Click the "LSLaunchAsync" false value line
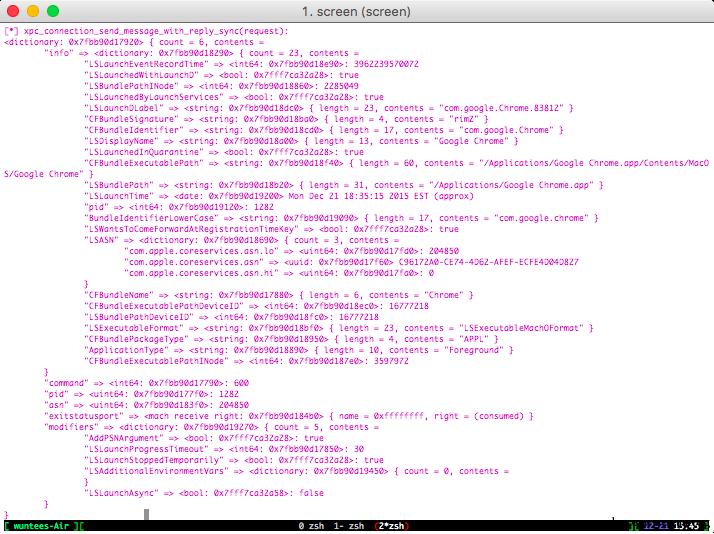 (204, 493)
